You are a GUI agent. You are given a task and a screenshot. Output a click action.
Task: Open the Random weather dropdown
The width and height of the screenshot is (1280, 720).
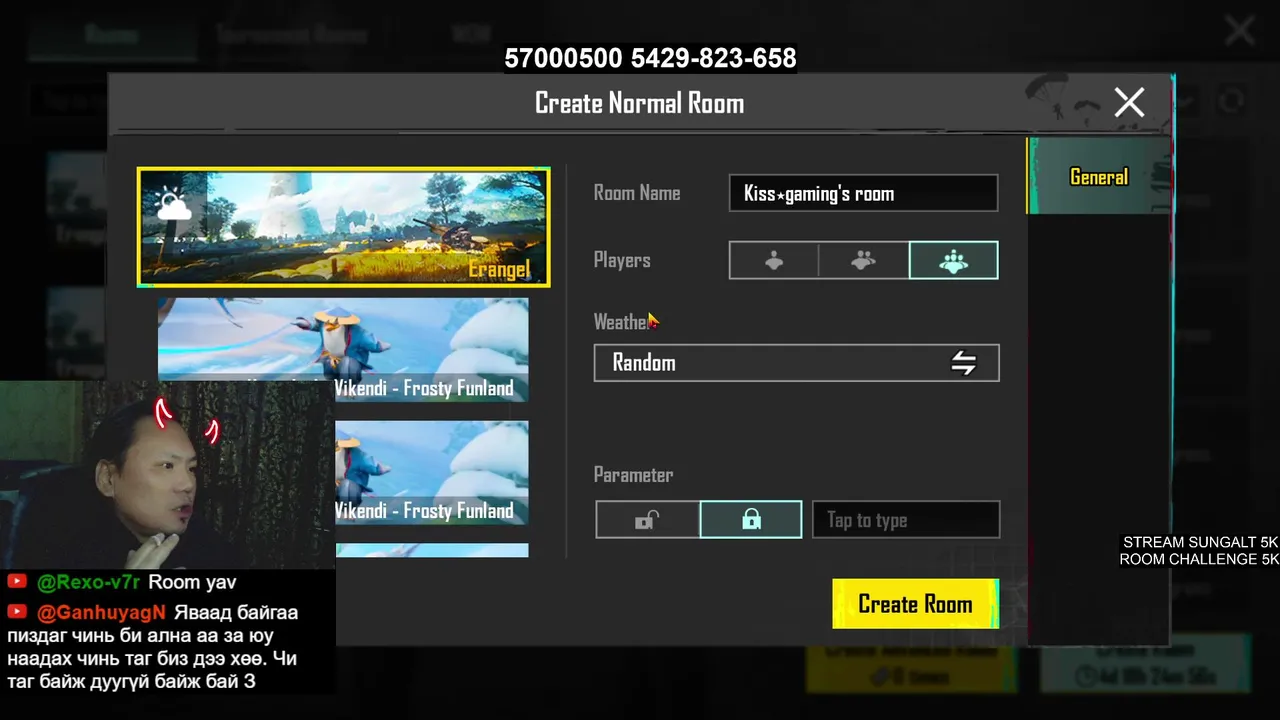(796, 363)
